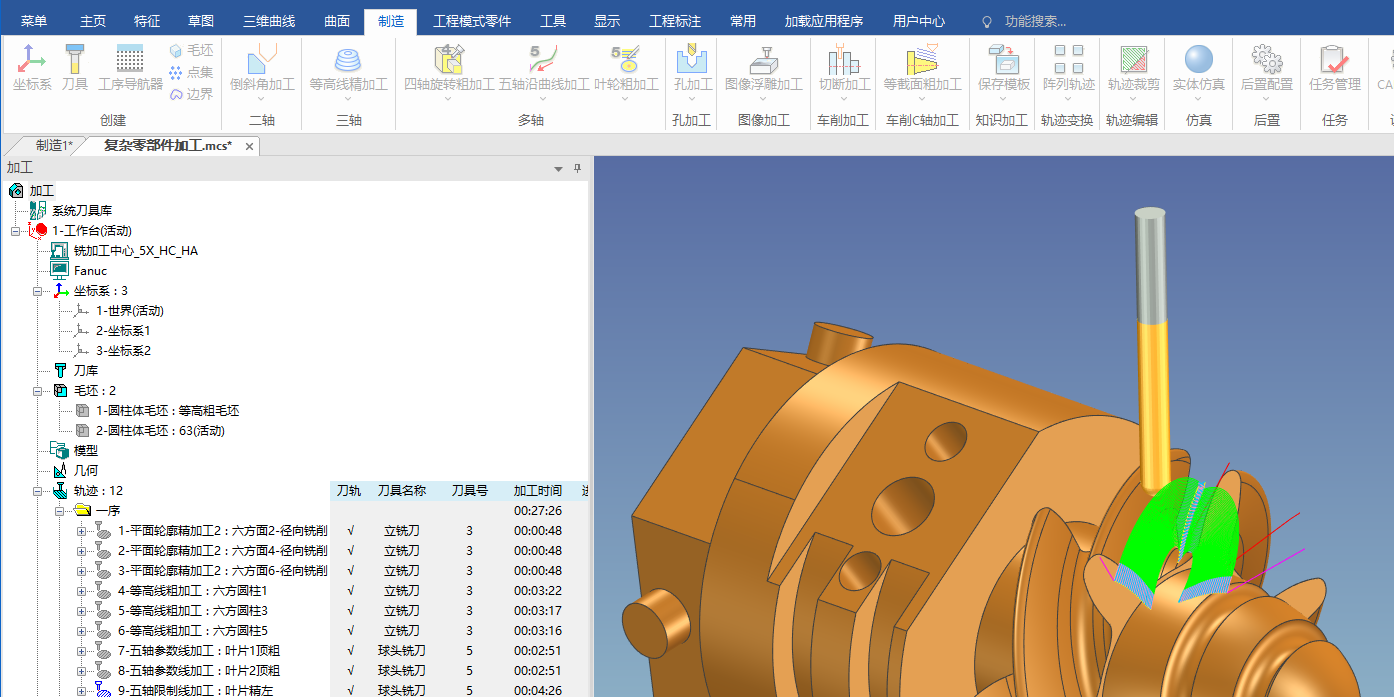Click the 功能搜索 search field

click(1035, 21)
